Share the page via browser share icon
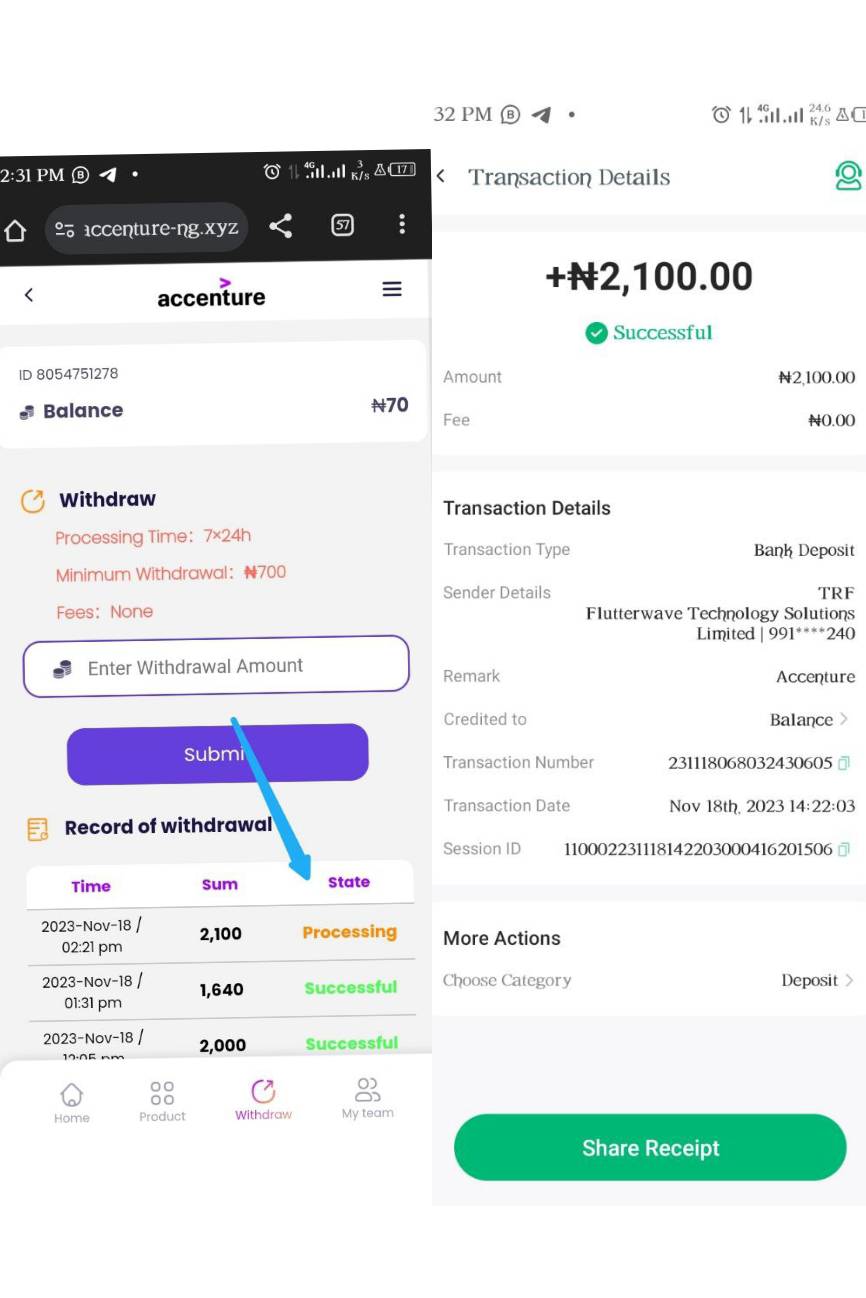Image resolution: width=866 pixels, height=1298 pixels. click(281, 226)
